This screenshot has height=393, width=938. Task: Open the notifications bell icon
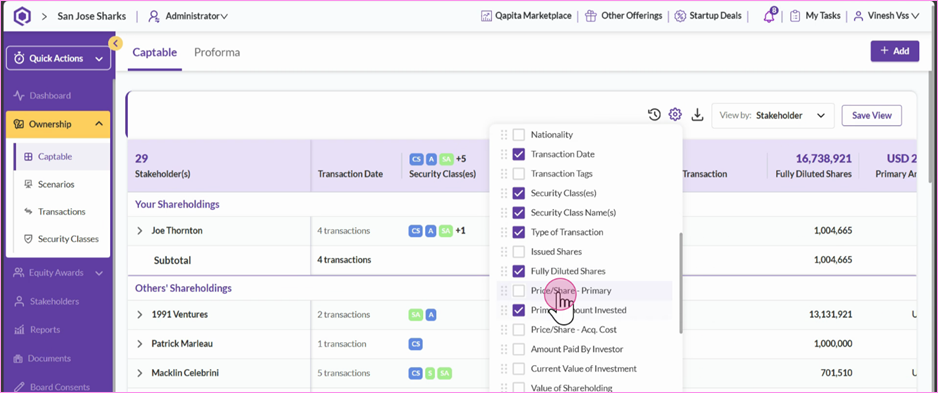coord(769,16)
